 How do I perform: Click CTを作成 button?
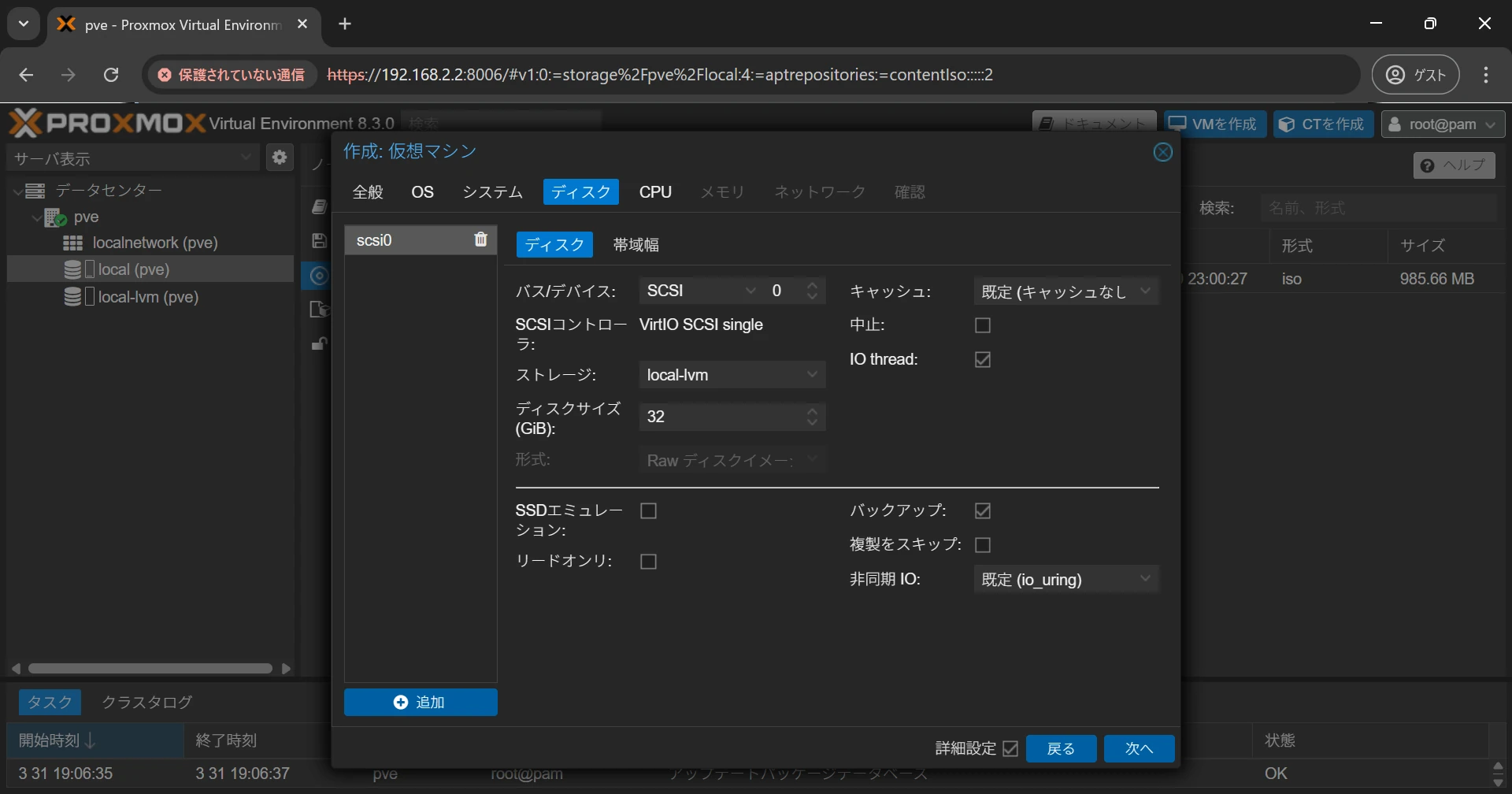click(x=1323, y=124)
